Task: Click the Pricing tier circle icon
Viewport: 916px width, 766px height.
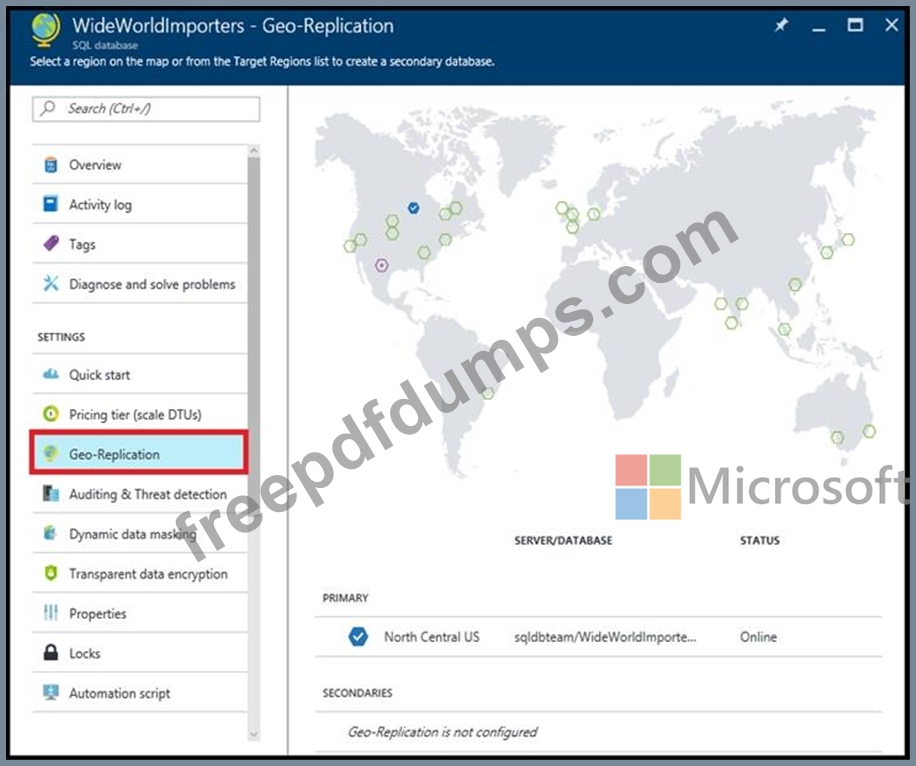Action: 51,414
